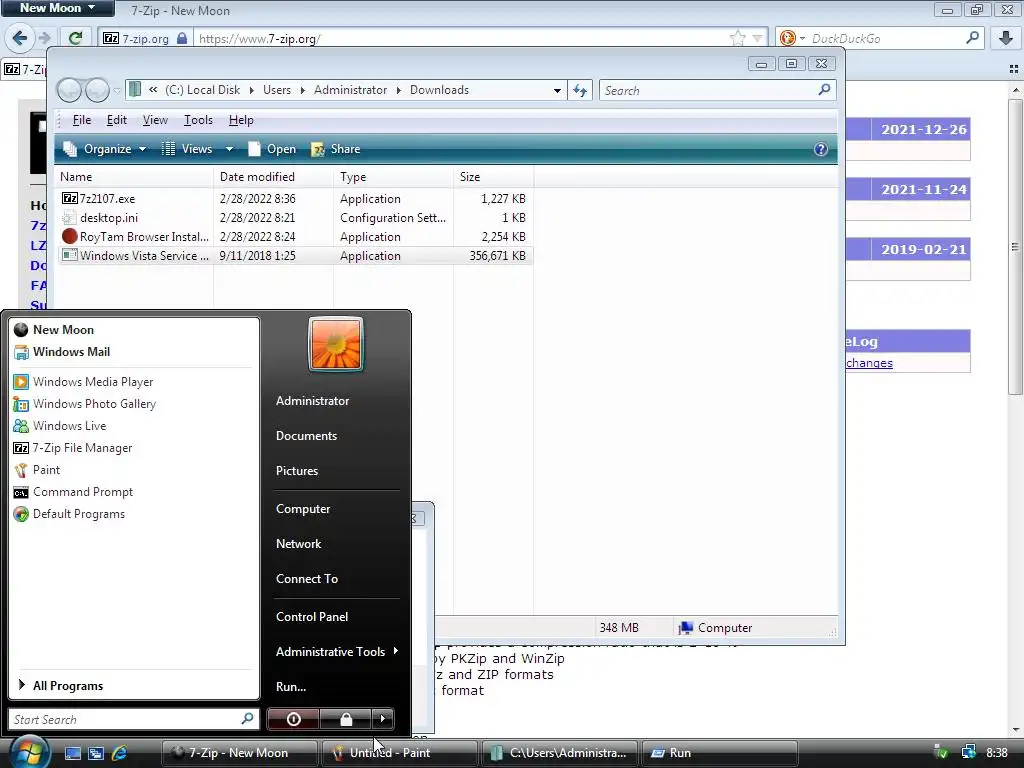Click the Start menu power button
This screenshot has height=768, width=1024.
tap(293, 719)
